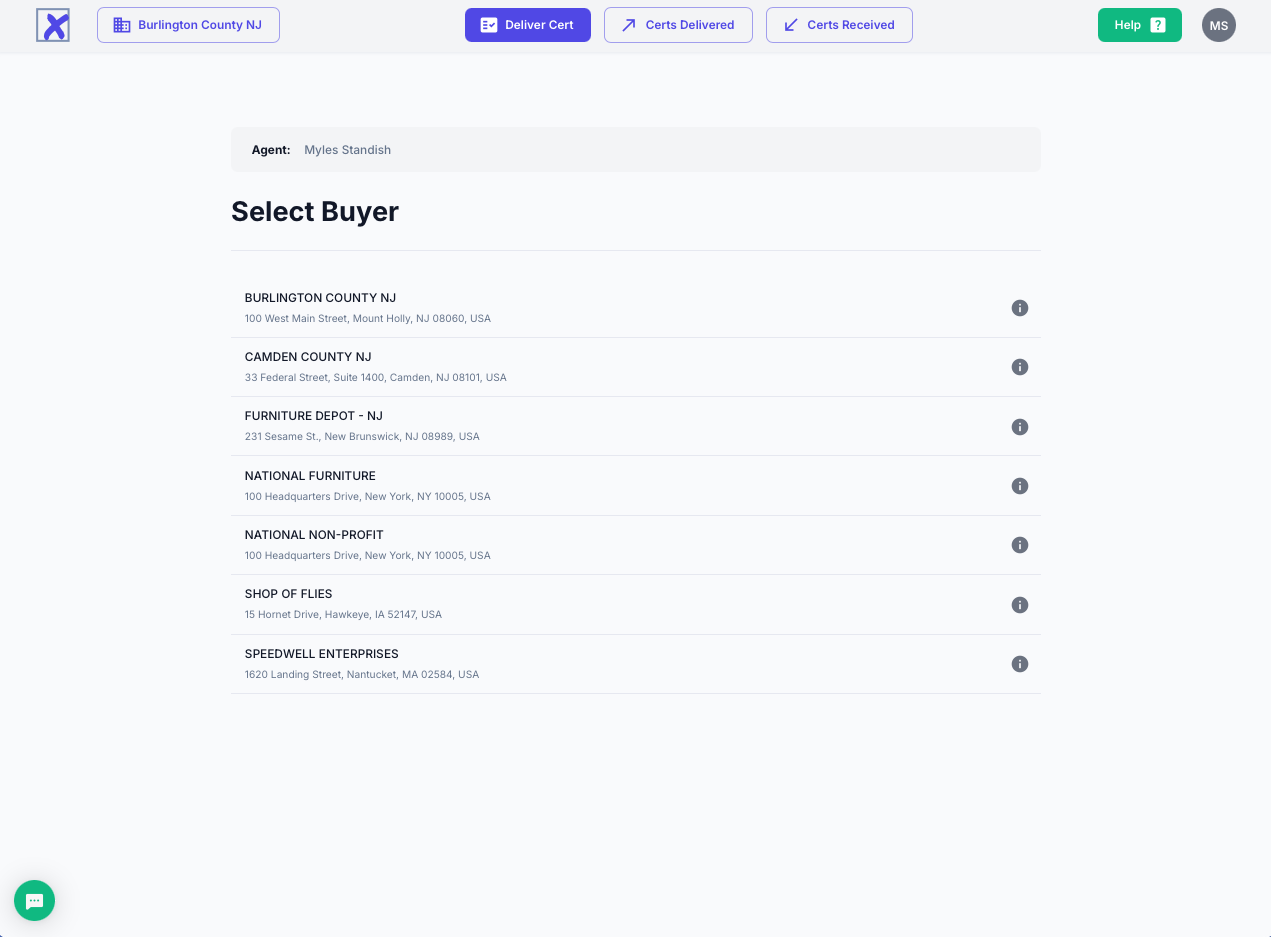Click info icon for Speedwell Enterprises
This screenshot has width=1271, height=937.
pyautogui.click(x=1019, y=664)
